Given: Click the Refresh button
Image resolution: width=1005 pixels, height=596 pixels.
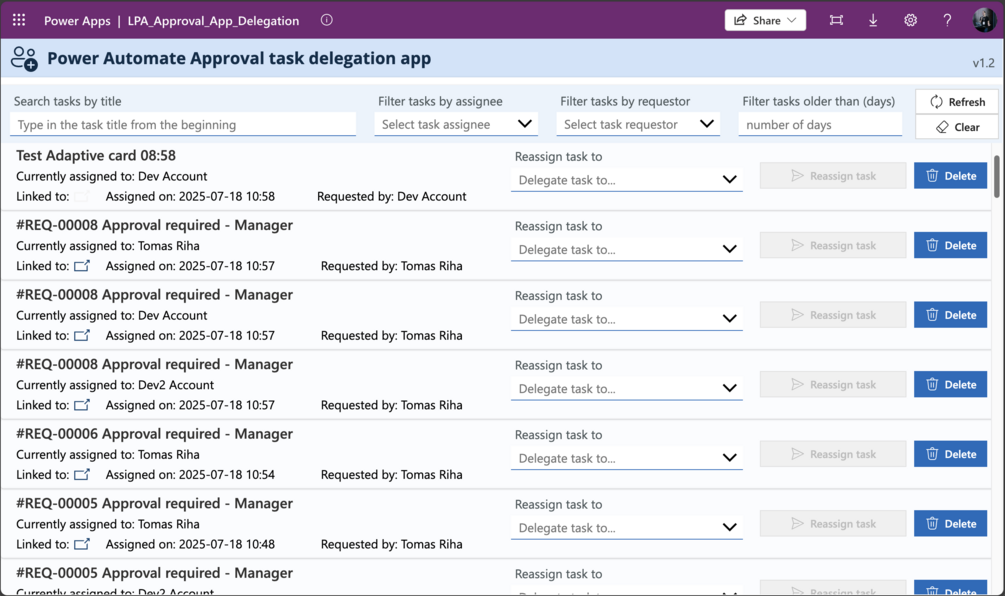Looking at the screenshot, I should pyautogui.click(x=957, y=101).
